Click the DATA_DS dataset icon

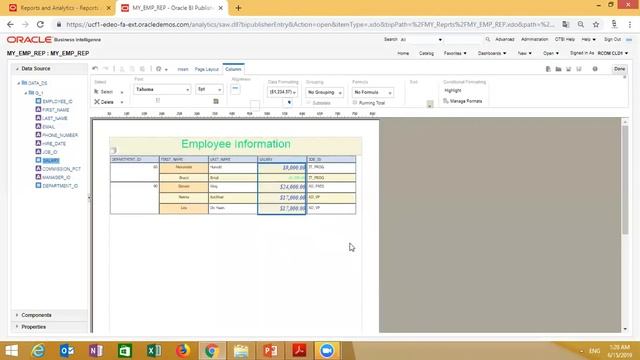point(24,82)
